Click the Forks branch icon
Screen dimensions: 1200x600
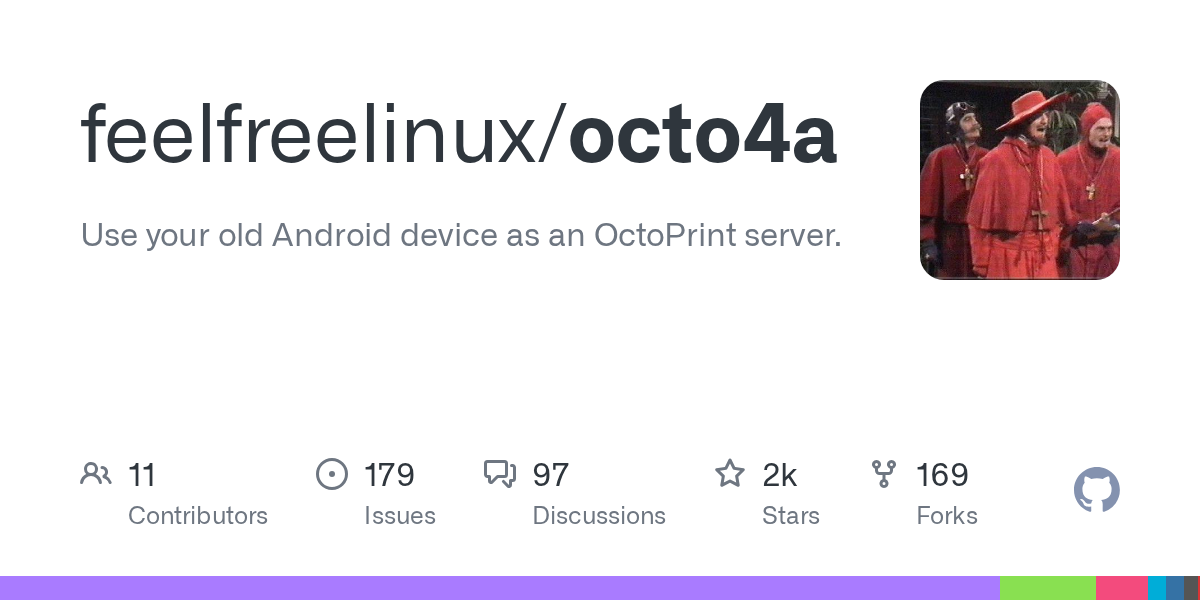coord(884,474)
